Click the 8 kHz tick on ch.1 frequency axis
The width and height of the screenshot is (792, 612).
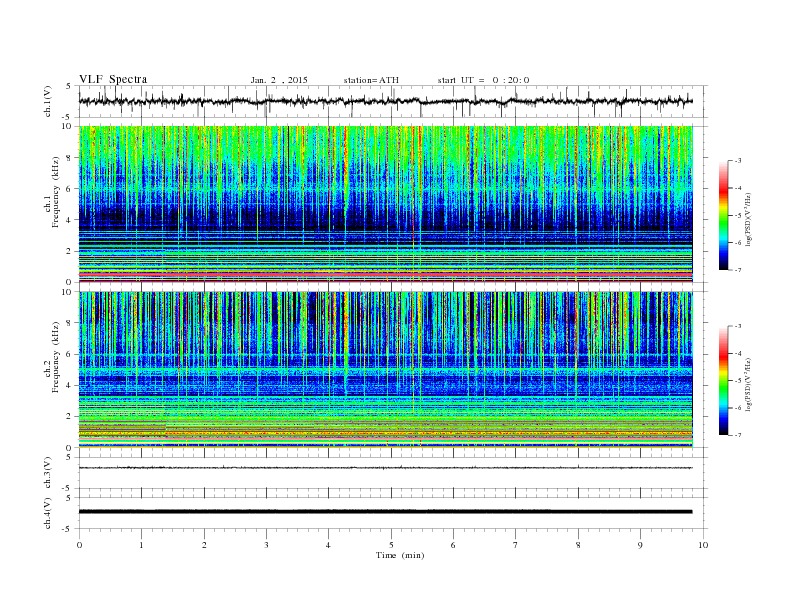click(x=69, y=158)
